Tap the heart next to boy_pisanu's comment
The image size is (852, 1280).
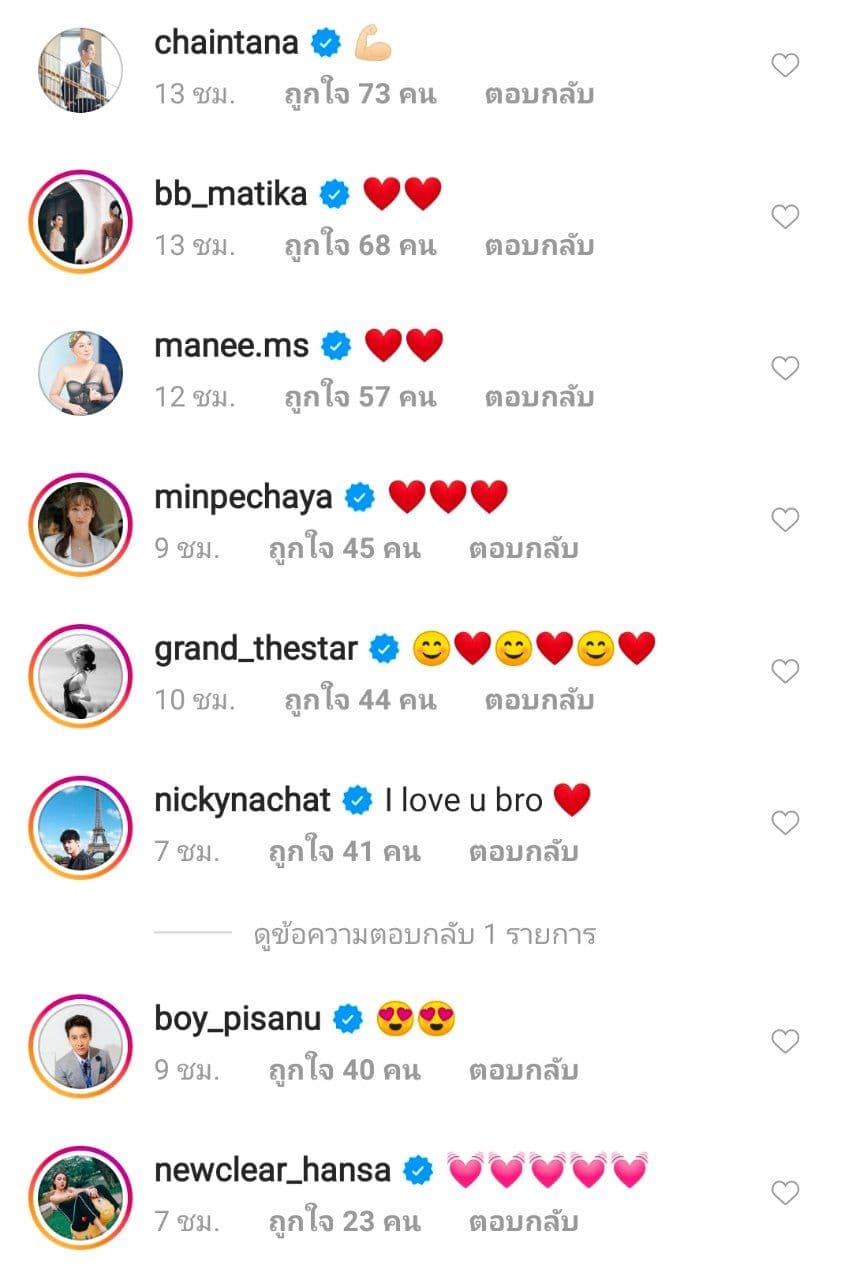(x=785, y=1042)
